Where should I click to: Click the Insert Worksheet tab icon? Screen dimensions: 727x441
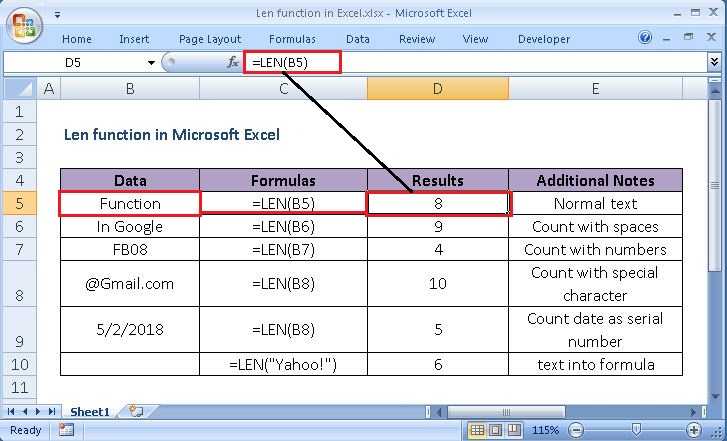click(x=136, y=411)
